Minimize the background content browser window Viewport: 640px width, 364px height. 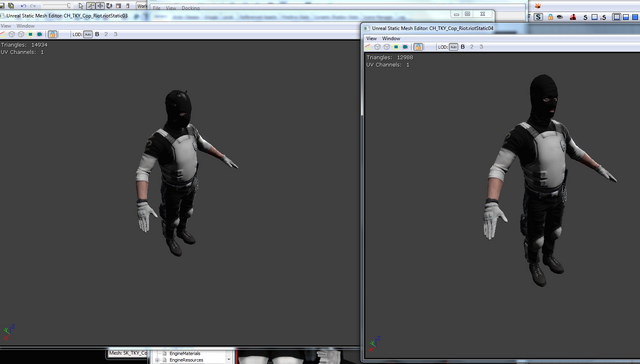coord(456,14)
